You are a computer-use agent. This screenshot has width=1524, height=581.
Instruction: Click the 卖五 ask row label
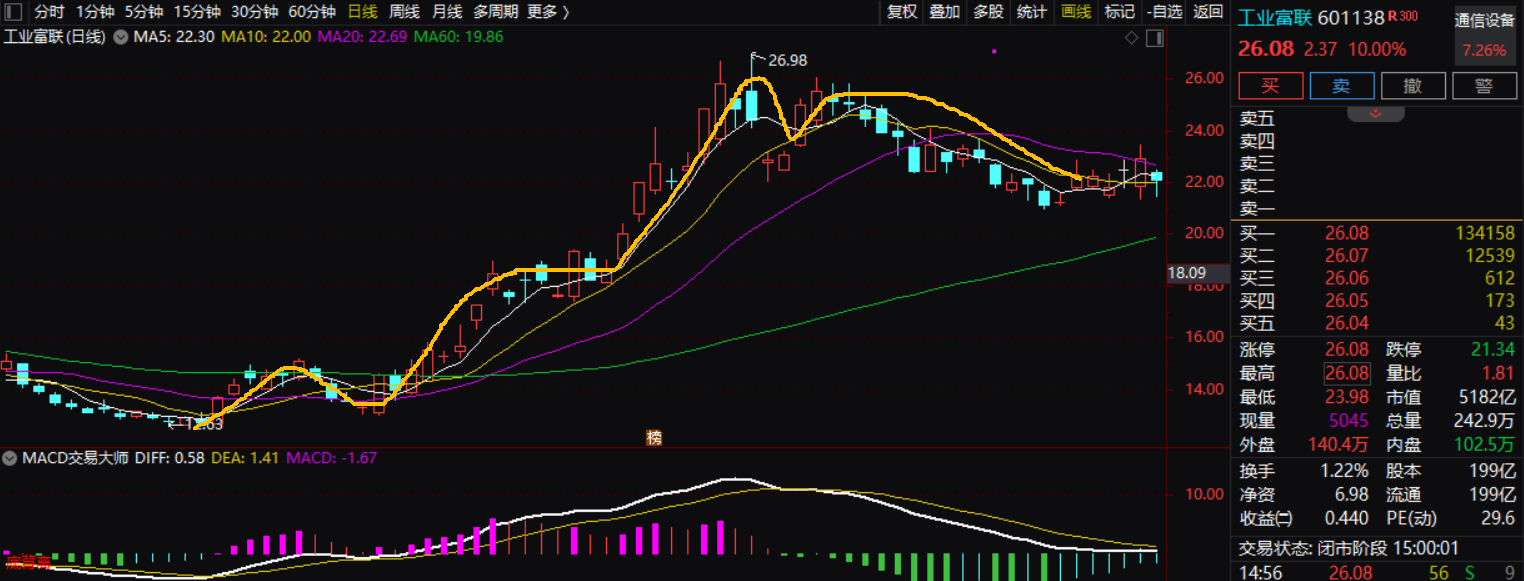click(x=1257, y=118)
